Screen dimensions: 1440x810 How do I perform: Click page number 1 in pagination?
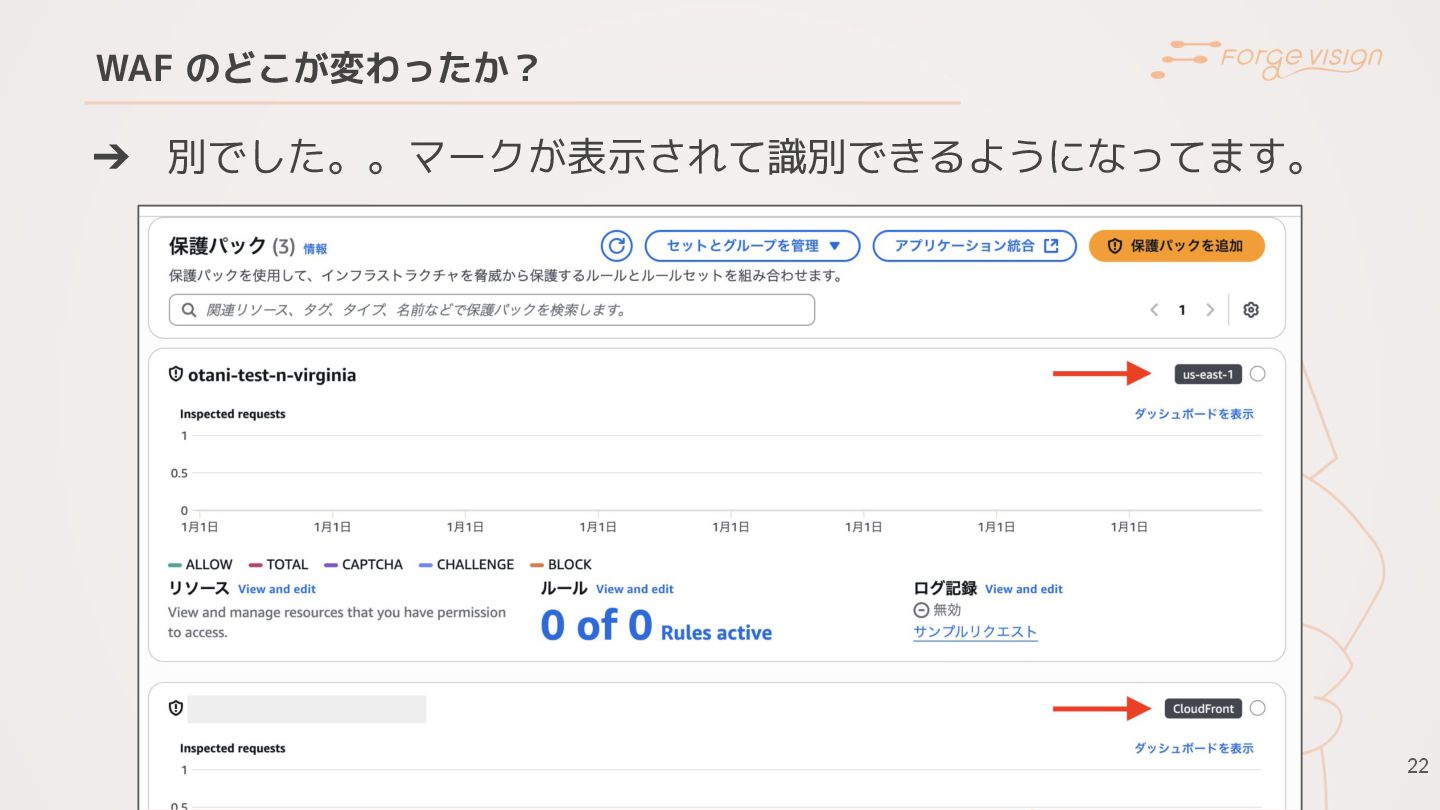point(1182,310)
